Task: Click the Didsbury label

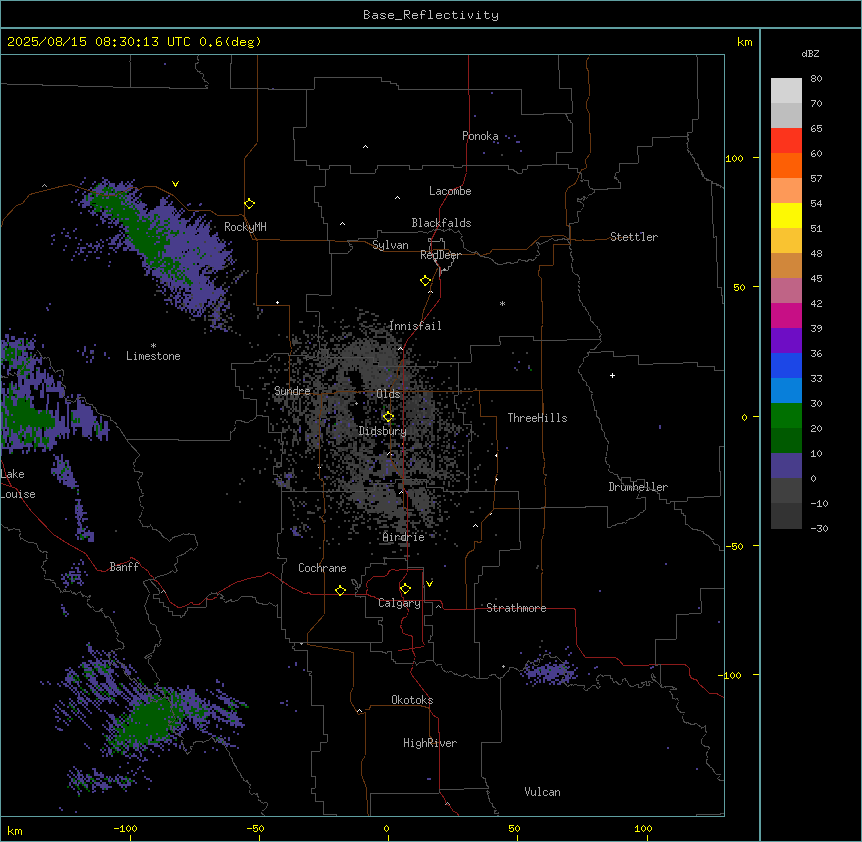Action: 383,431
